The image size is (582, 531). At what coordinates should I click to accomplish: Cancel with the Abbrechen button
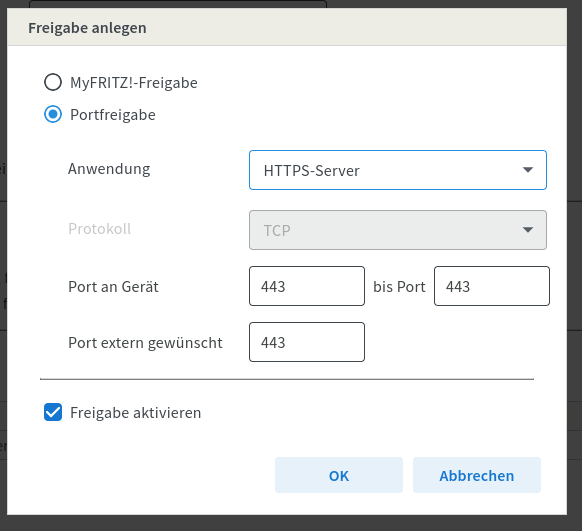477,475
